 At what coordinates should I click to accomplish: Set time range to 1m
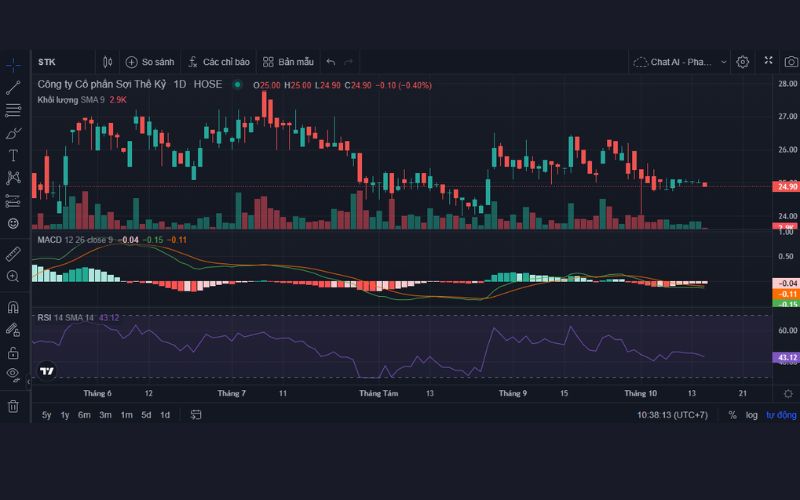click(x=127, y=415)
